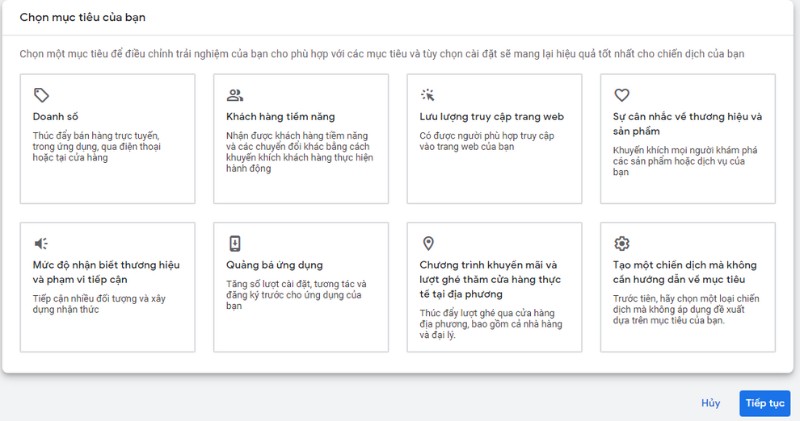
Task: Click the price tag icon for Doanh số
Action: tap(41, 95)
